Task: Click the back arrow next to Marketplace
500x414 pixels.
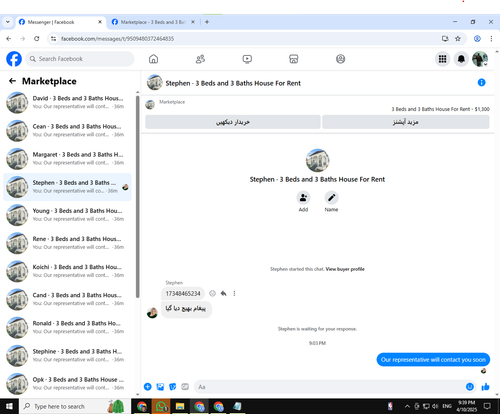Action: point(12,81)
